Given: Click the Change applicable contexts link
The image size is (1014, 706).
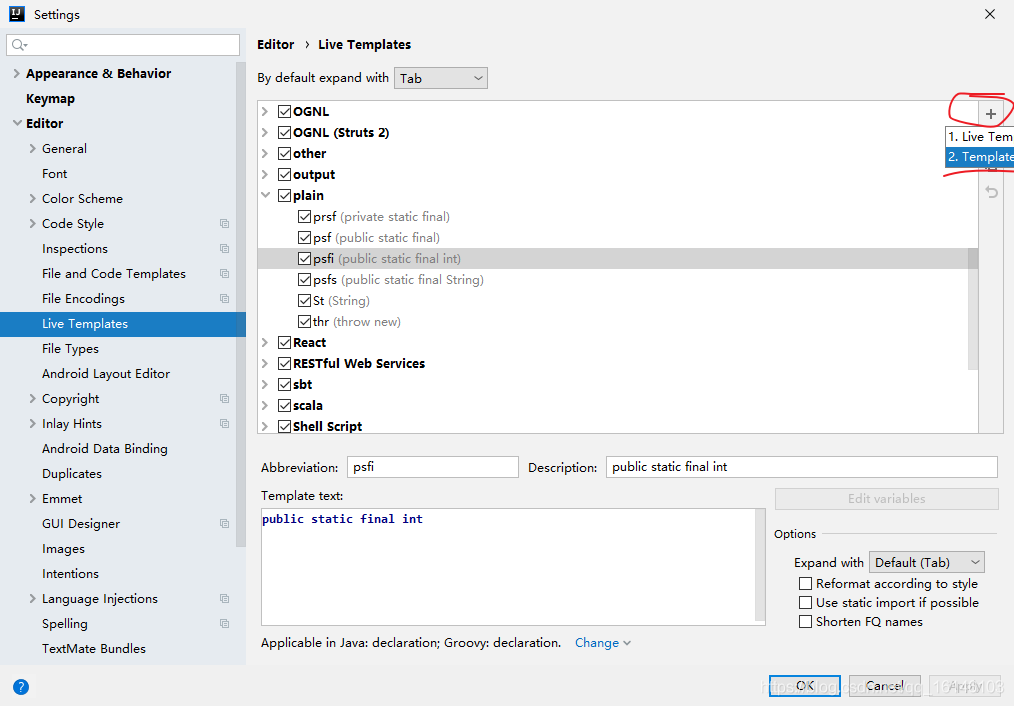Looking at the screenshot, I should [603, 643].
